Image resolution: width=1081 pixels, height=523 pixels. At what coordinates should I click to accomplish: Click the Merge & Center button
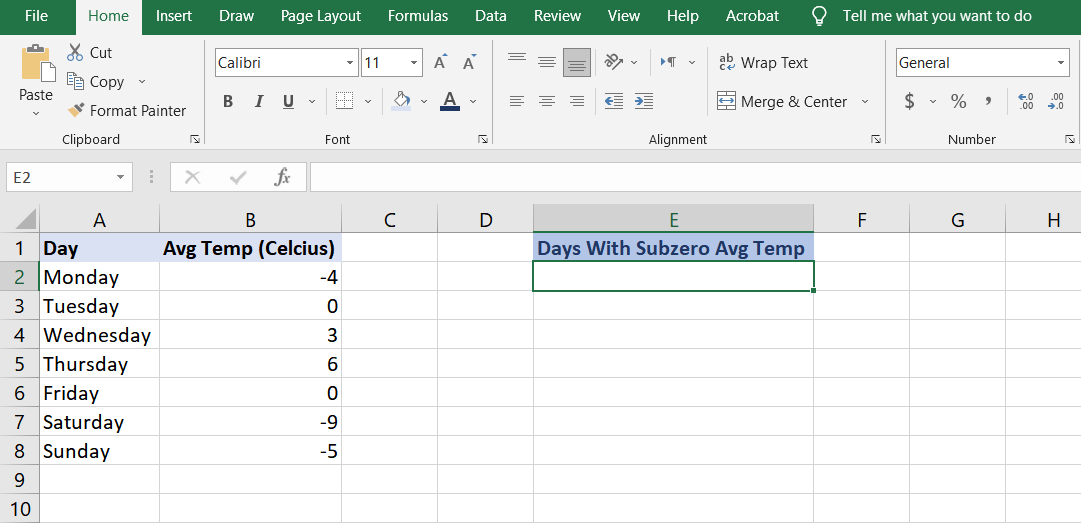click(x=783, y=101)
